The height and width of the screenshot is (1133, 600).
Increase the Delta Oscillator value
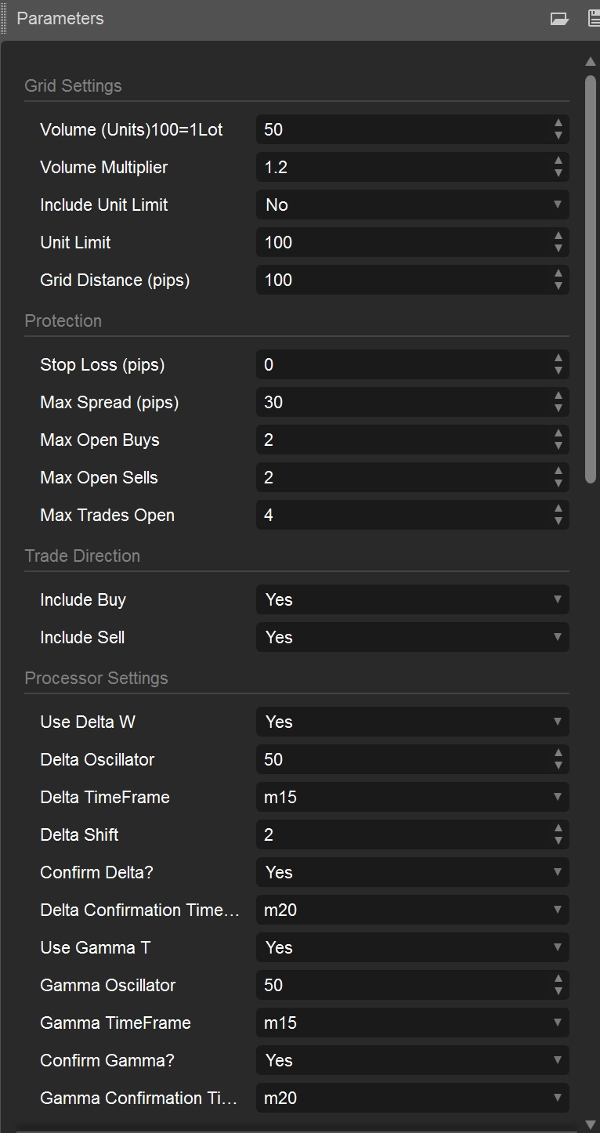click(558, 754)
